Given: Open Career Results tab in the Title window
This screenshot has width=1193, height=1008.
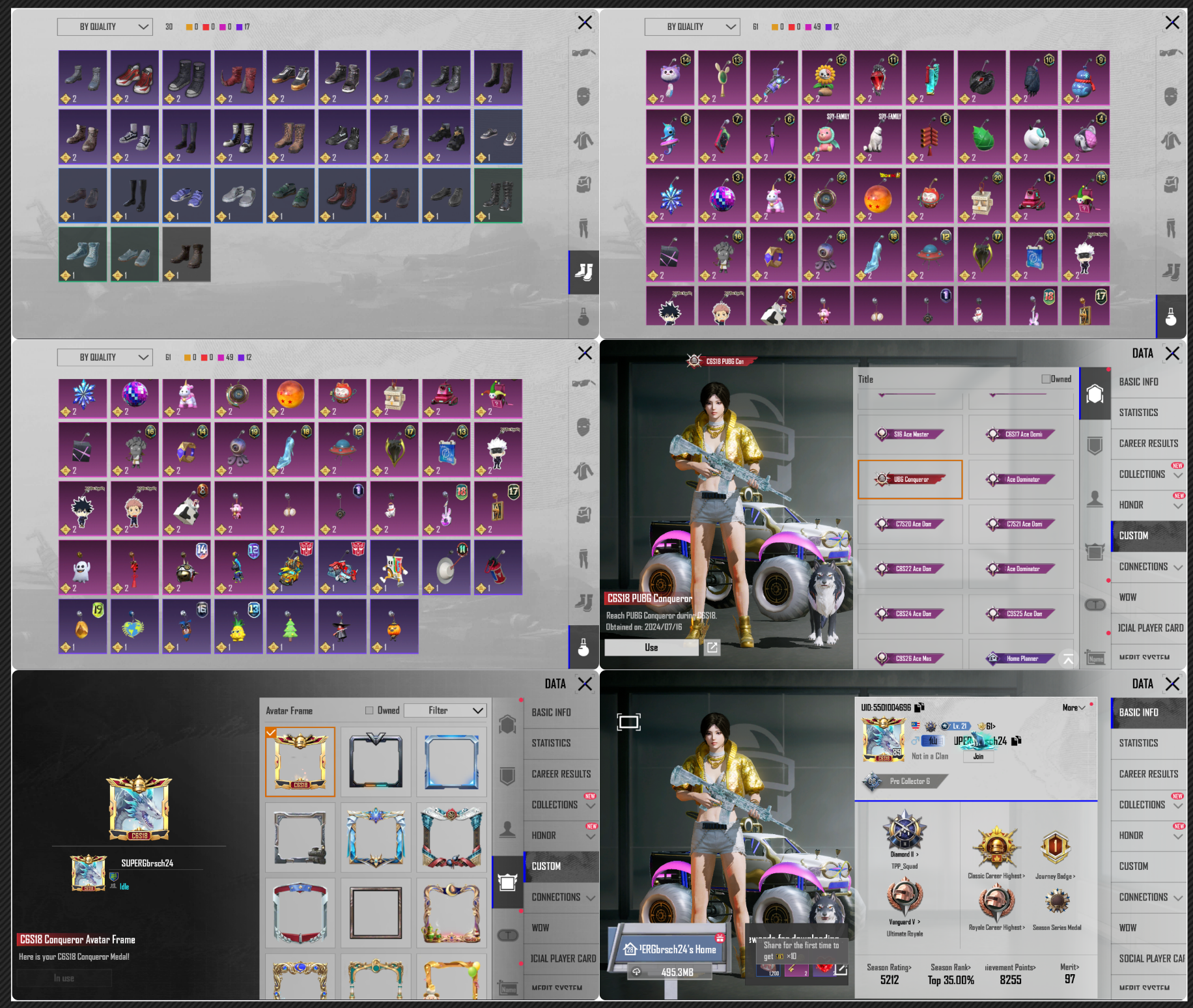Looking at the screenshot, I should point(1149,443).
